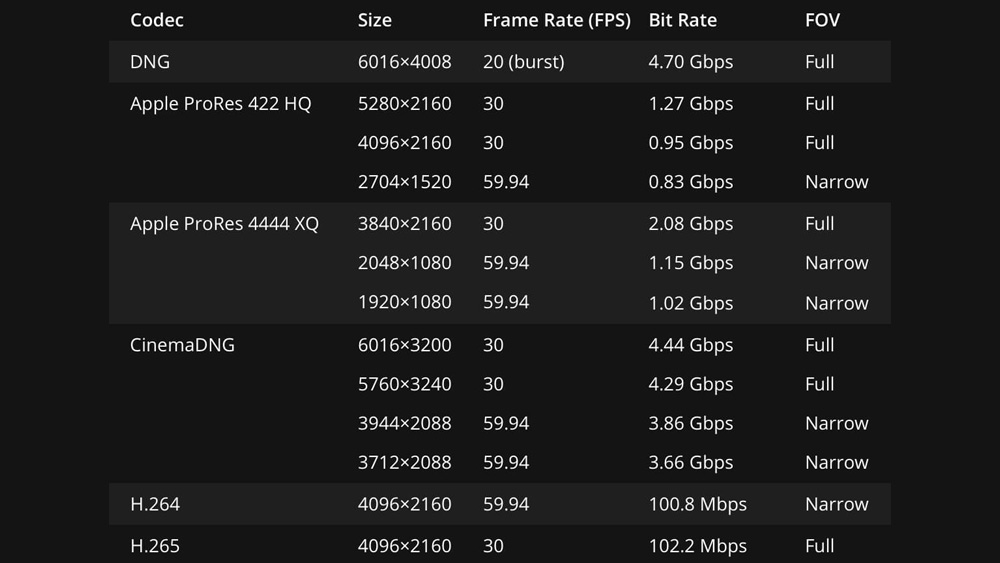Select the H.264 codec label

click(x=155, y=504)
